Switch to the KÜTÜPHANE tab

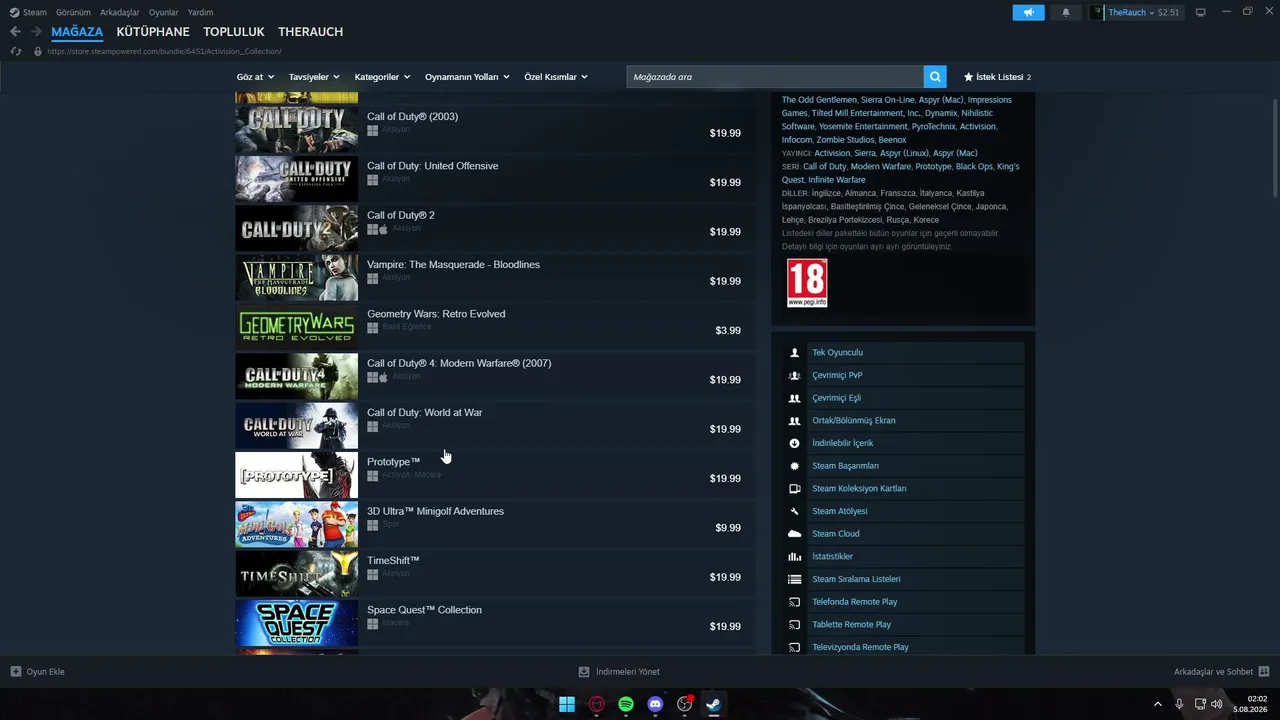153,32
